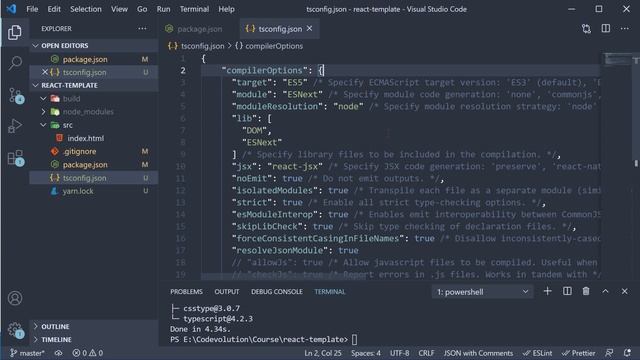Collapse the src folder
This screenshot has height=360, width=640.
coord(43,125)
